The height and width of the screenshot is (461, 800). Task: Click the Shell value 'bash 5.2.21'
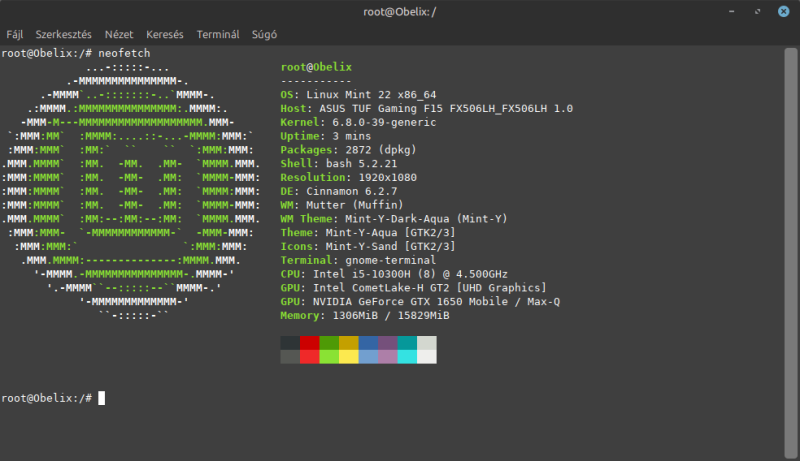click(x=361, y=164)
